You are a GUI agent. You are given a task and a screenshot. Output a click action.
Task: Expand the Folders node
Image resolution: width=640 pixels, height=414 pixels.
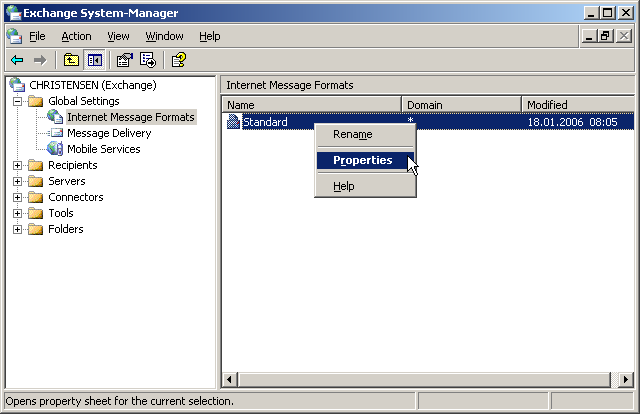tap(18, 229)
